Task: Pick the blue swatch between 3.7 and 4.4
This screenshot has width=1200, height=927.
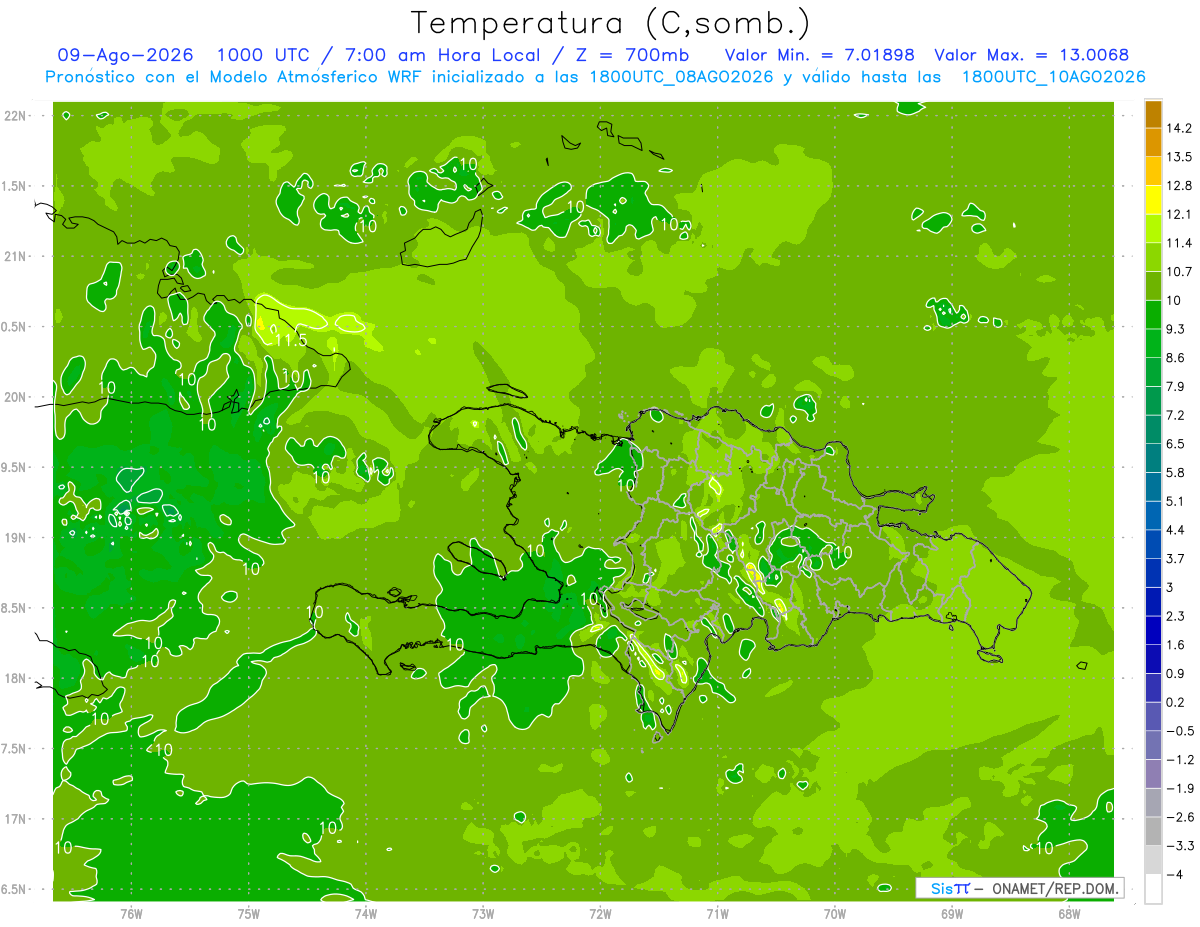Action: click(x=1153, y=544)
